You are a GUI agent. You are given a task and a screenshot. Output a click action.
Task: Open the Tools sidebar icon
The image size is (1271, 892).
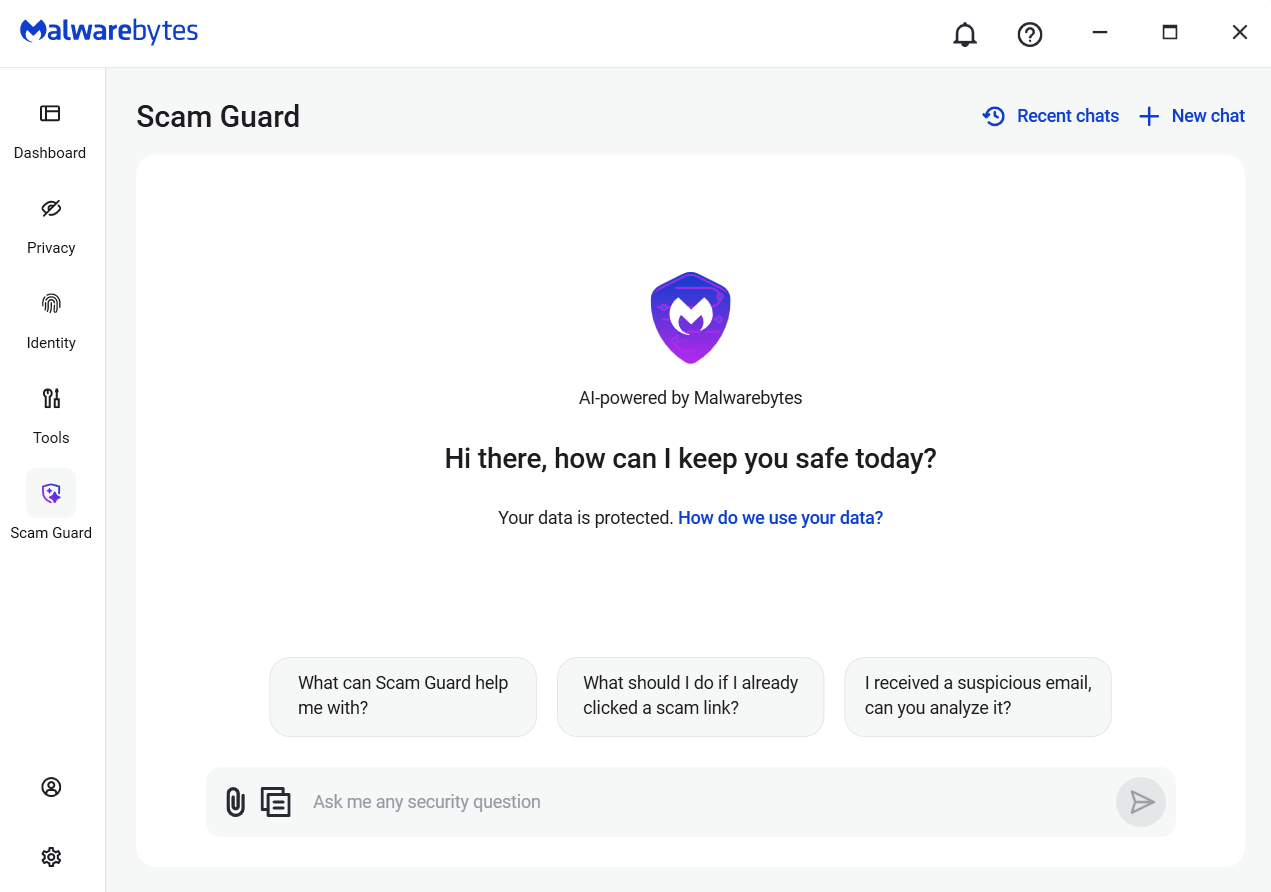tap(51, 398)
